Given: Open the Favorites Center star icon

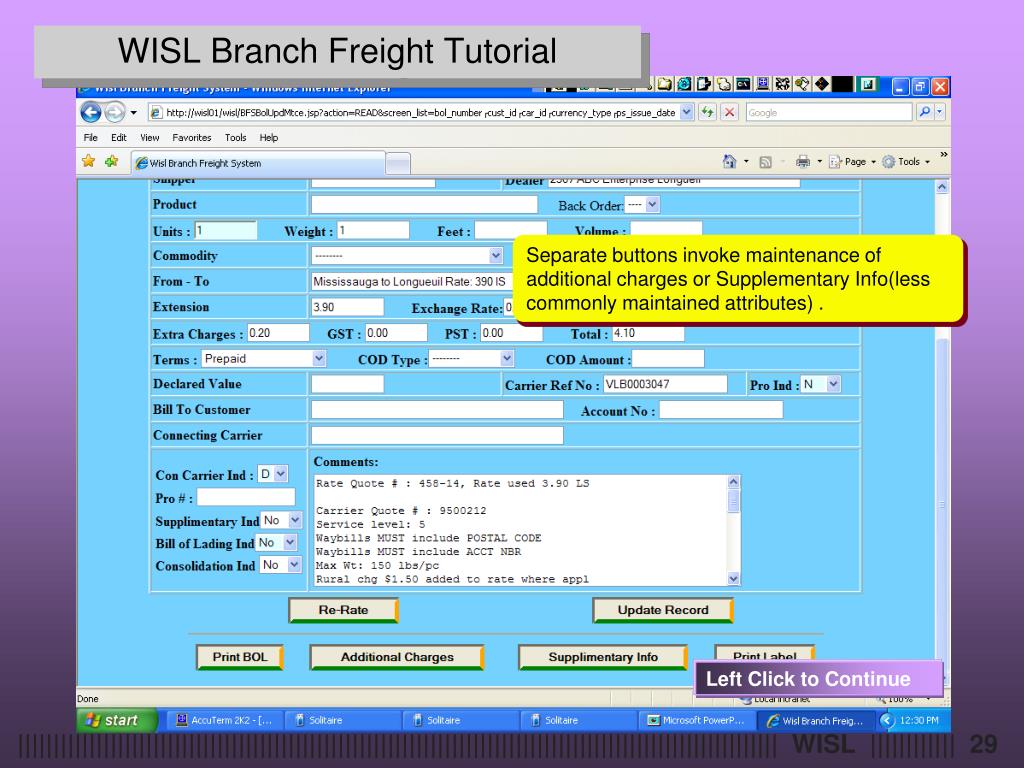Looking at the screenshot, I should [x=89, y=161].
